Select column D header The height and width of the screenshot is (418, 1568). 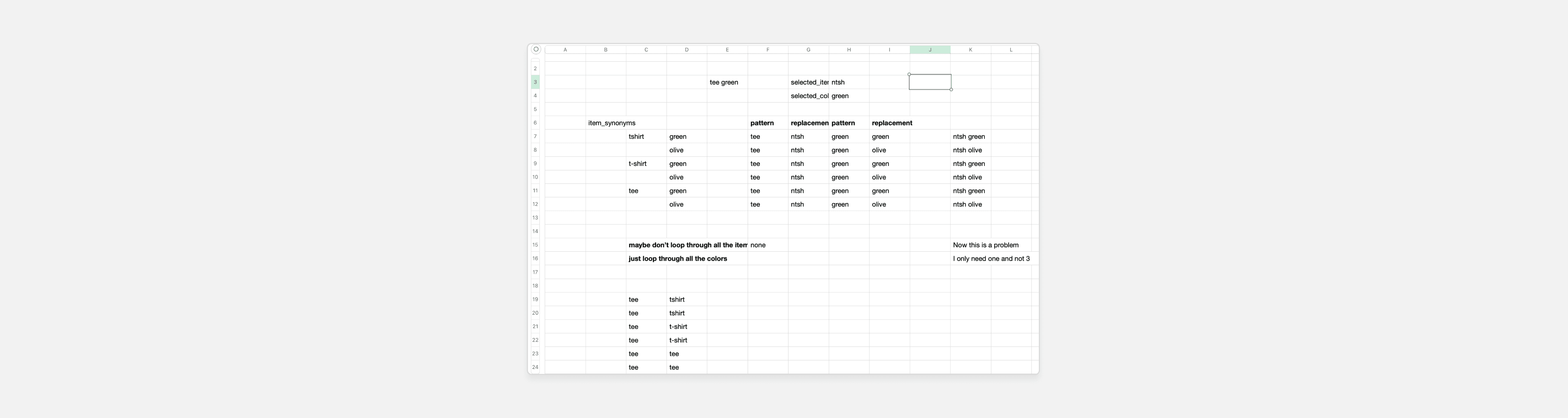686,50
